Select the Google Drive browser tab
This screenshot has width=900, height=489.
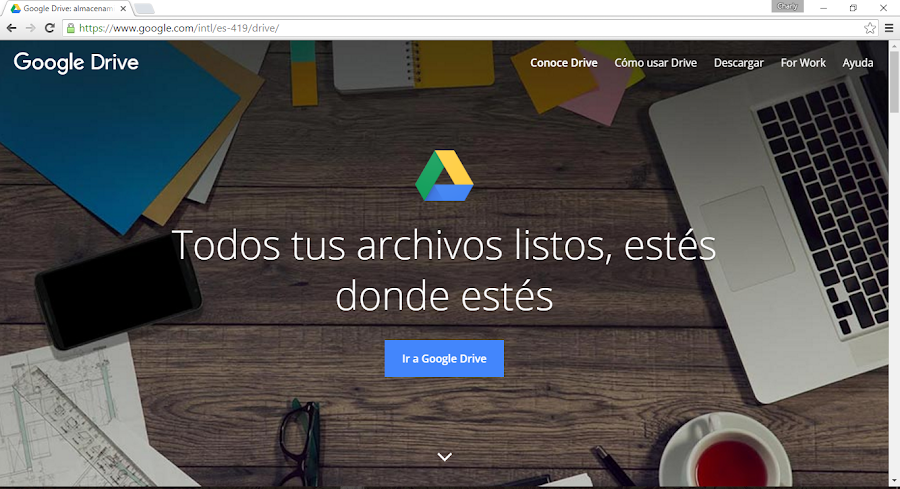68,9
